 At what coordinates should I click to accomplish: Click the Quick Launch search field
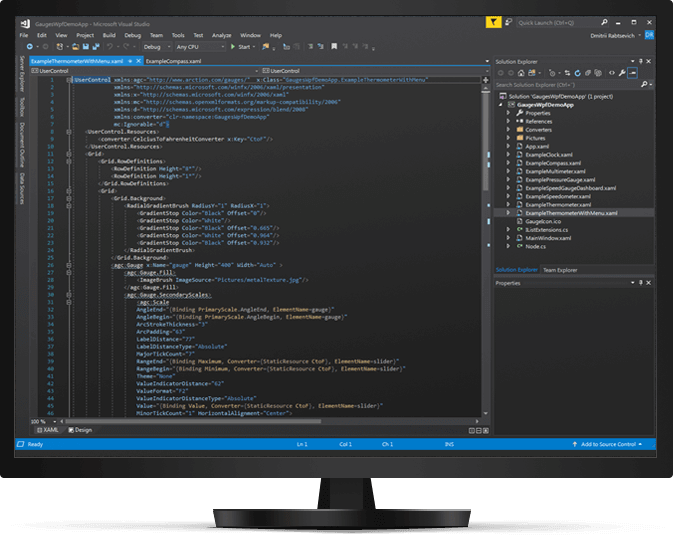pos(539,21)
